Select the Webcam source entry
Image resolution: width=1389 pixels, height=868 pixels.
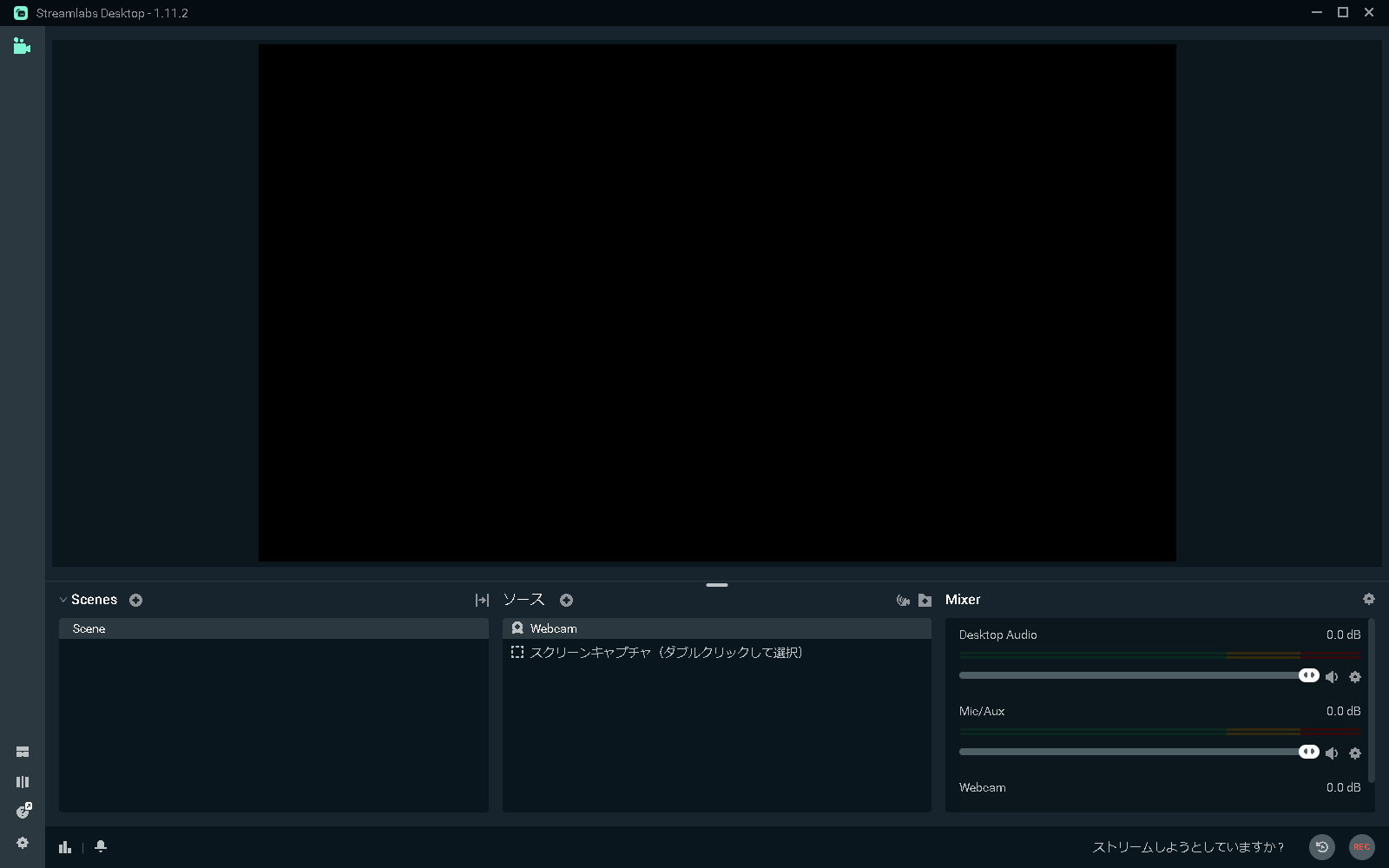[554, 628]
